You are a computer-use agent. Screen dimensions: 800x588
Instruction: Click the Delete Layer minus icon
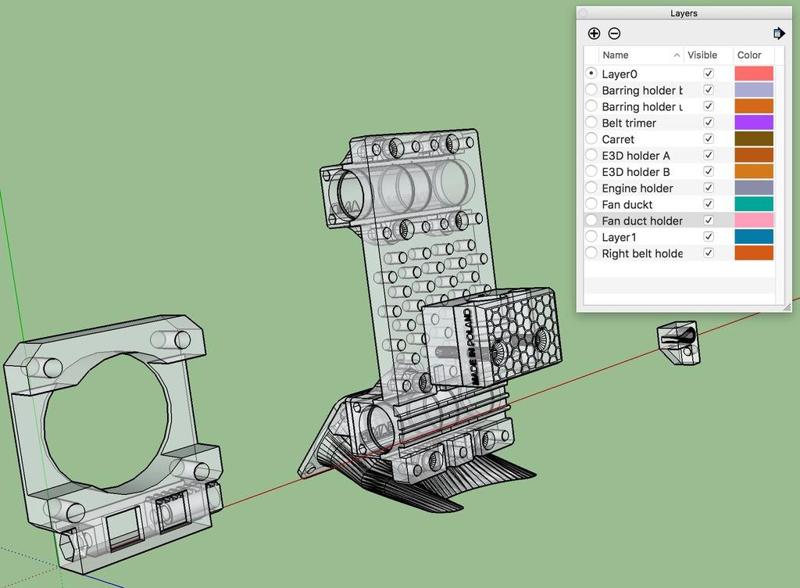click(614, 34)
